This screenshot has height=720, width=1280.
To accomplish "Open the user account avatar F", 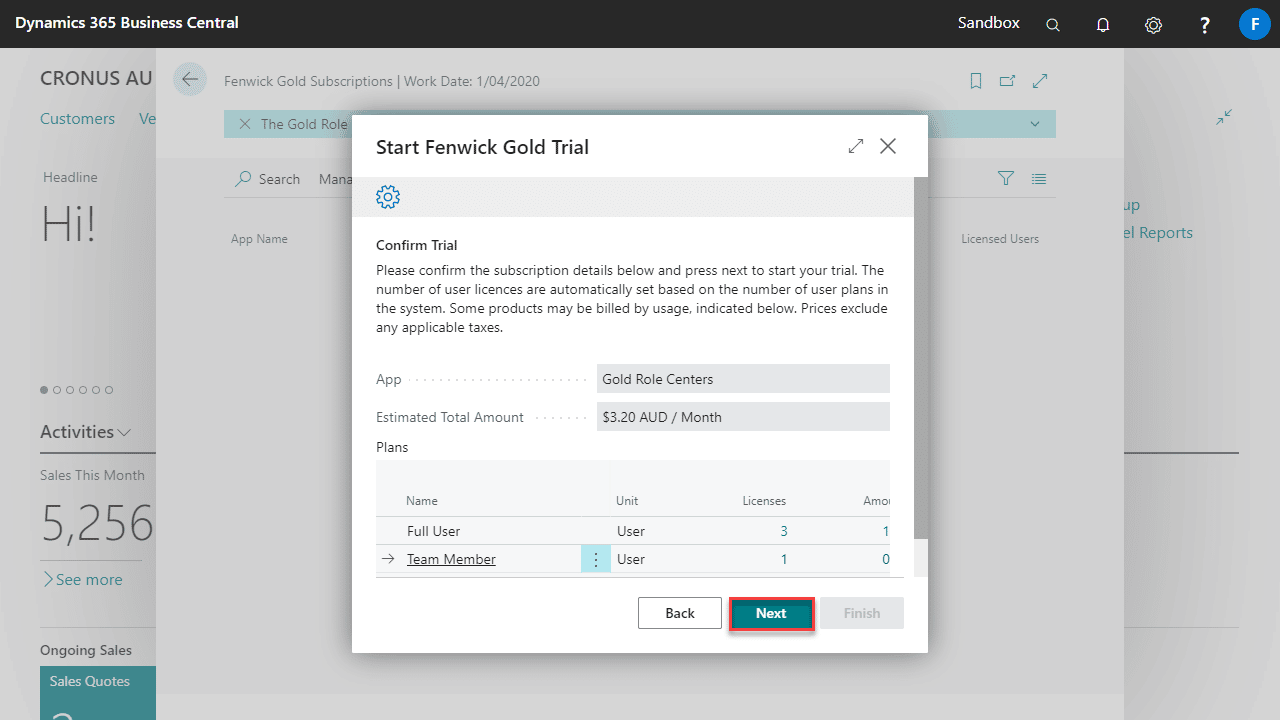I will [x=1254, y=24].
